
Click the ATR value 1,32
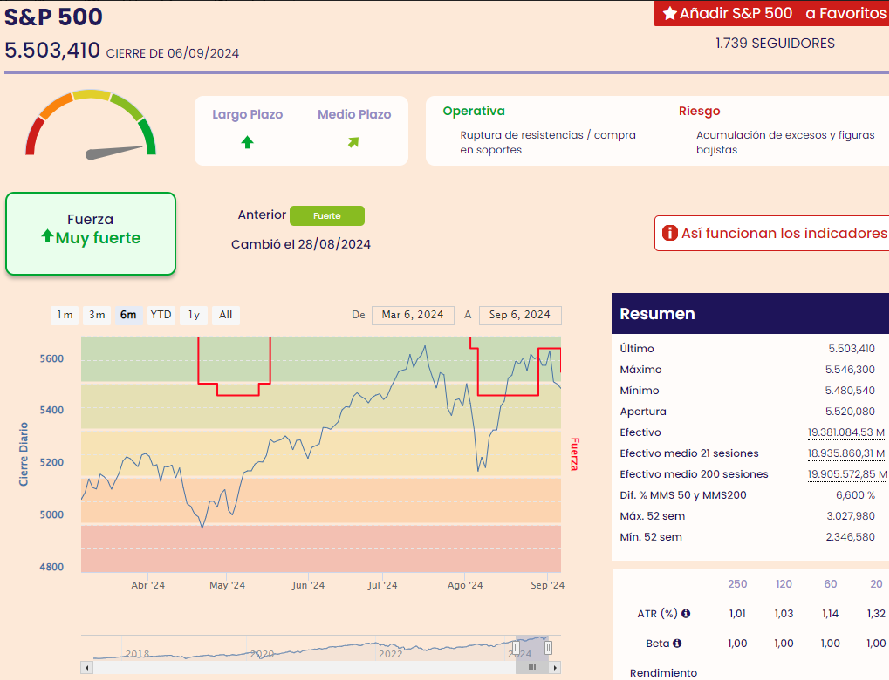876,614
